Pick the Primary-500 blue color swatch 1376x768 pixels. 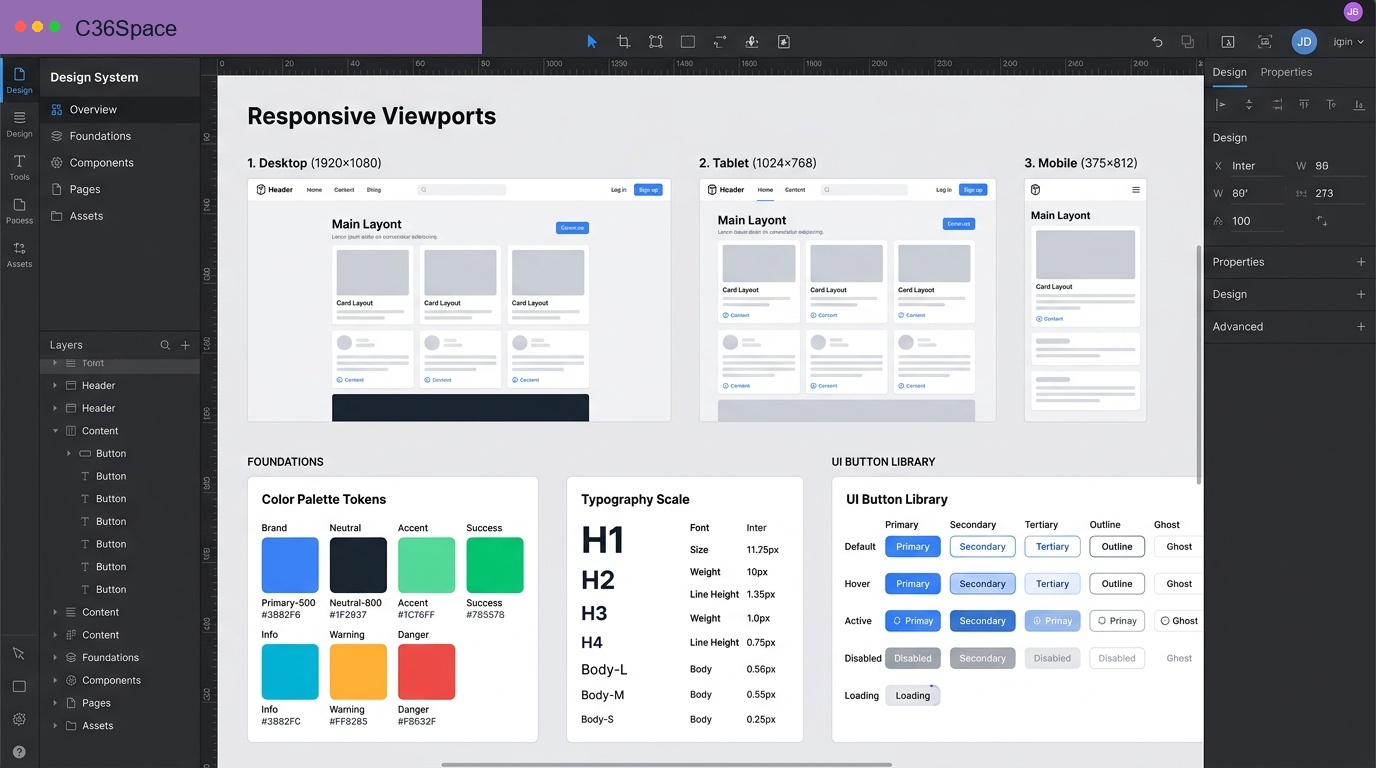click(x=290, y=565)
